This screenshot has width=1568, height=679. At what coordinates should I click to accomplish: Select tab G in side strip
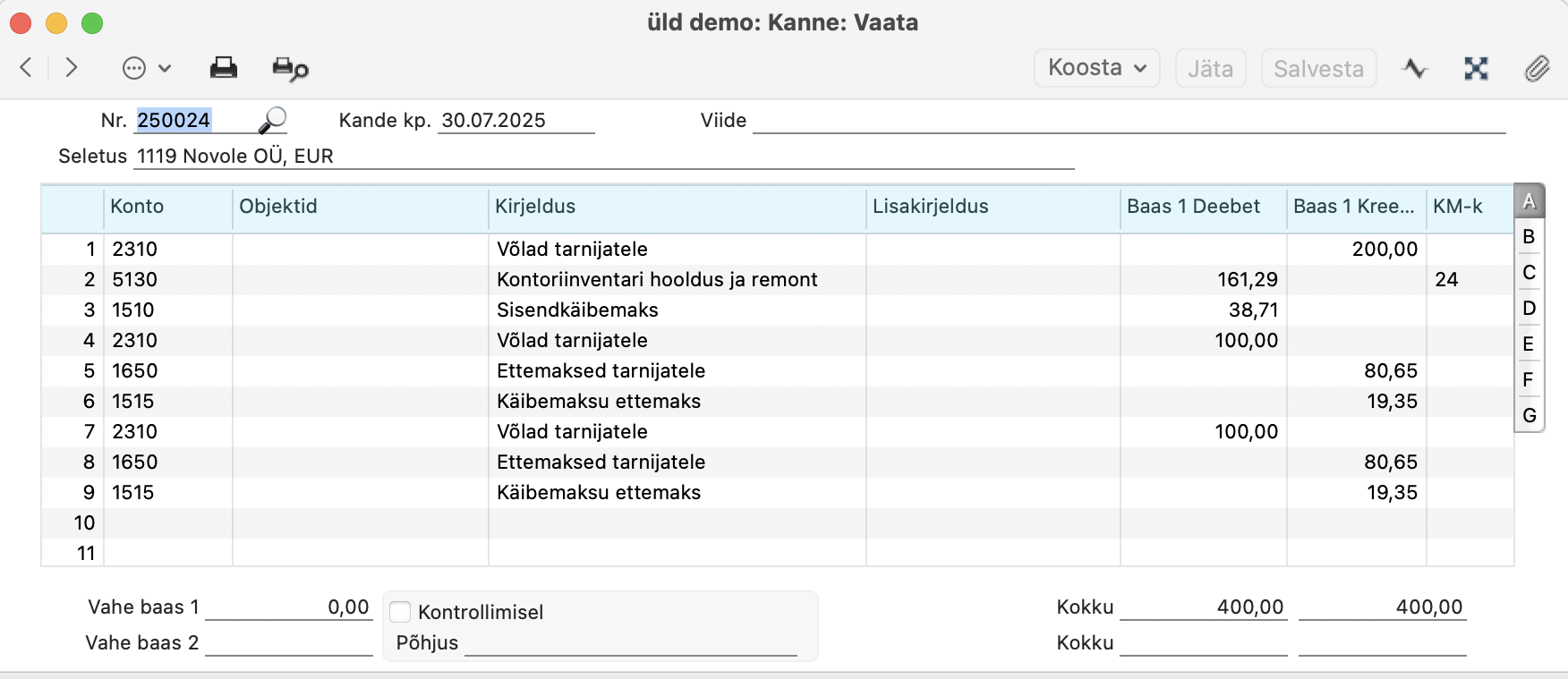pos(1529,415)
